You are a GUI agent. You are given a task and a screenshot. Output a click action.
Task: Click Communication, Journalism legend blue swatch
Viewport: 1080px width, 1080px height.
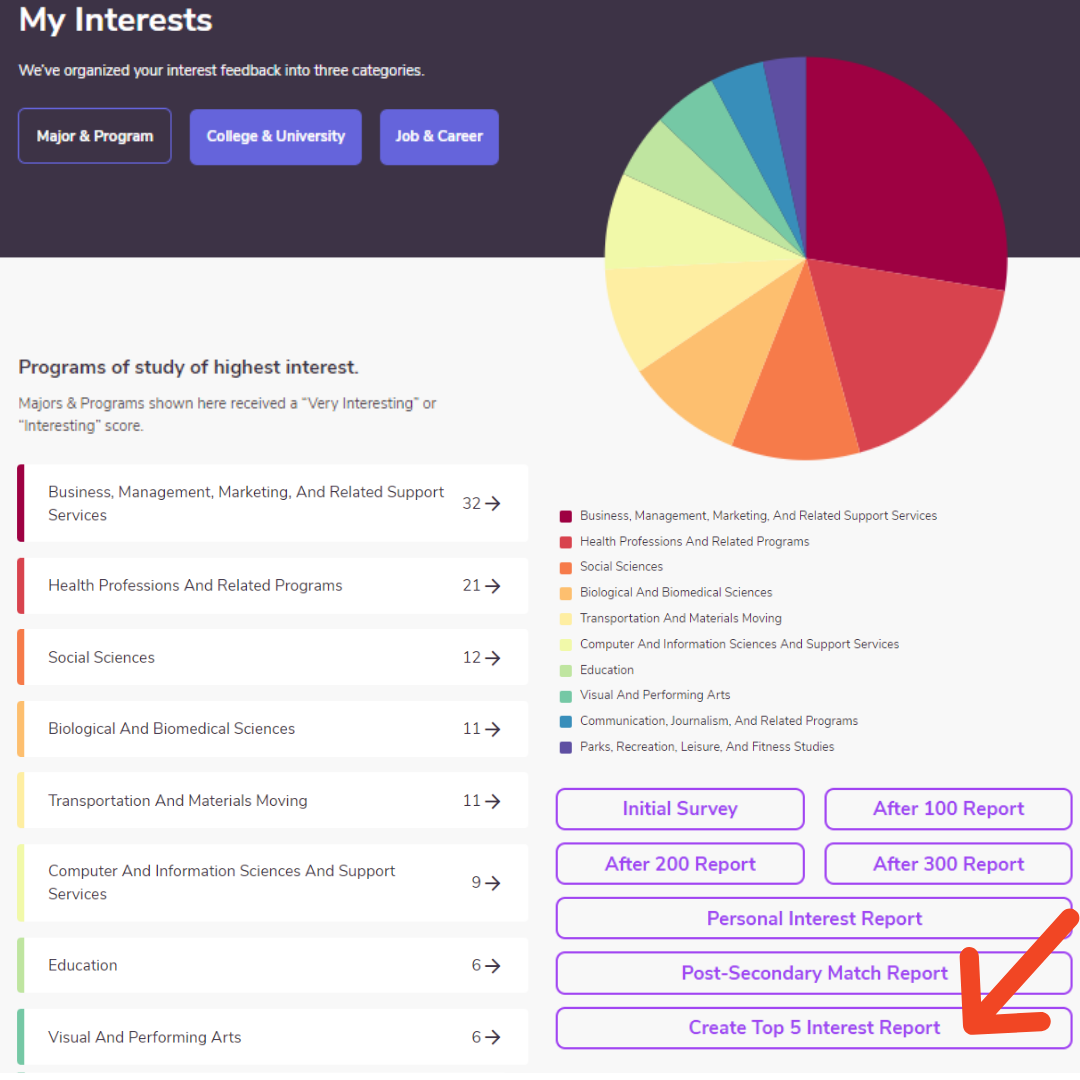(x=565, y=722)
